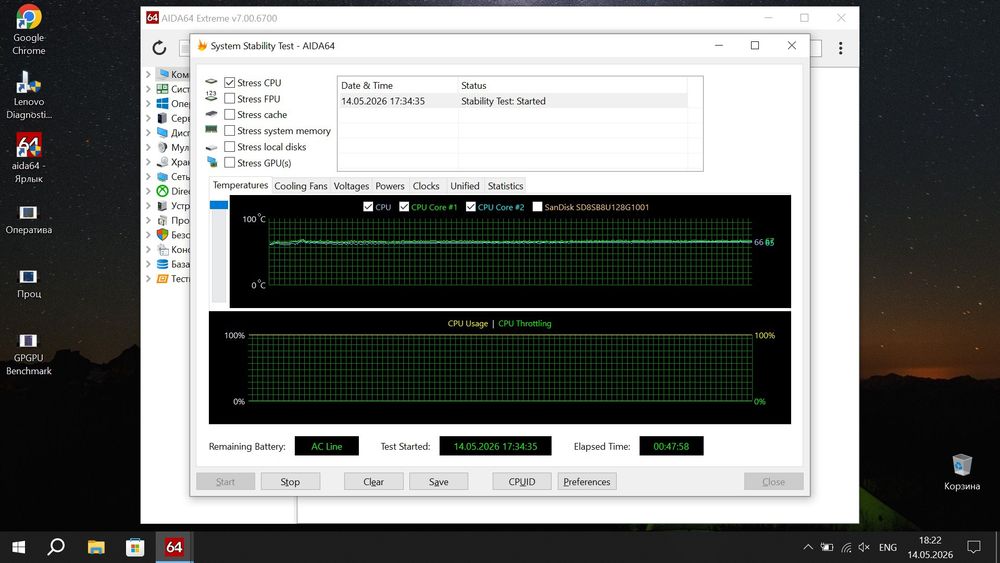Uncheck CPU graph legend checkbox

pos(368,207)
